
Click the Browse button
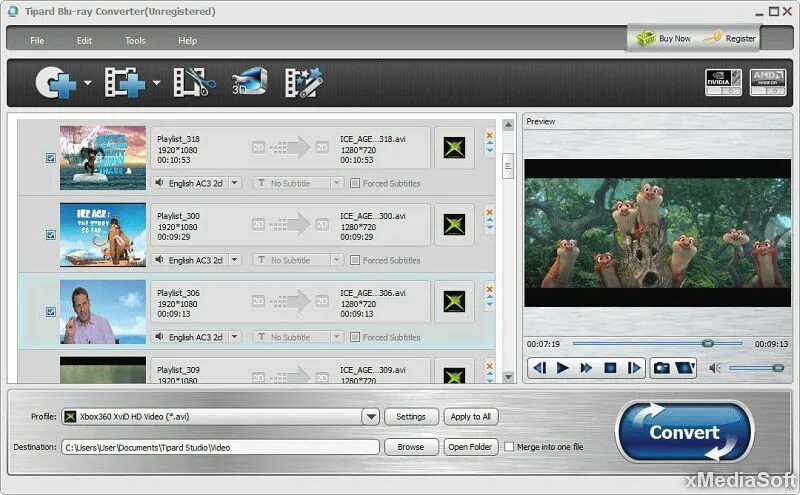coord(411,447)
